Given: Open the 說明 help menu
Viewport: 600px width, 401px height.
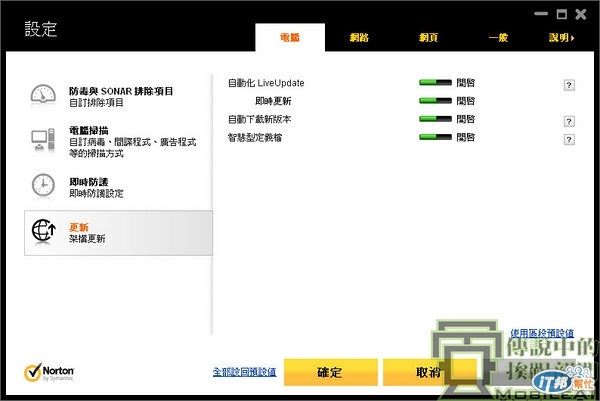Looking at the screenshot, I should tap(561, 37).
